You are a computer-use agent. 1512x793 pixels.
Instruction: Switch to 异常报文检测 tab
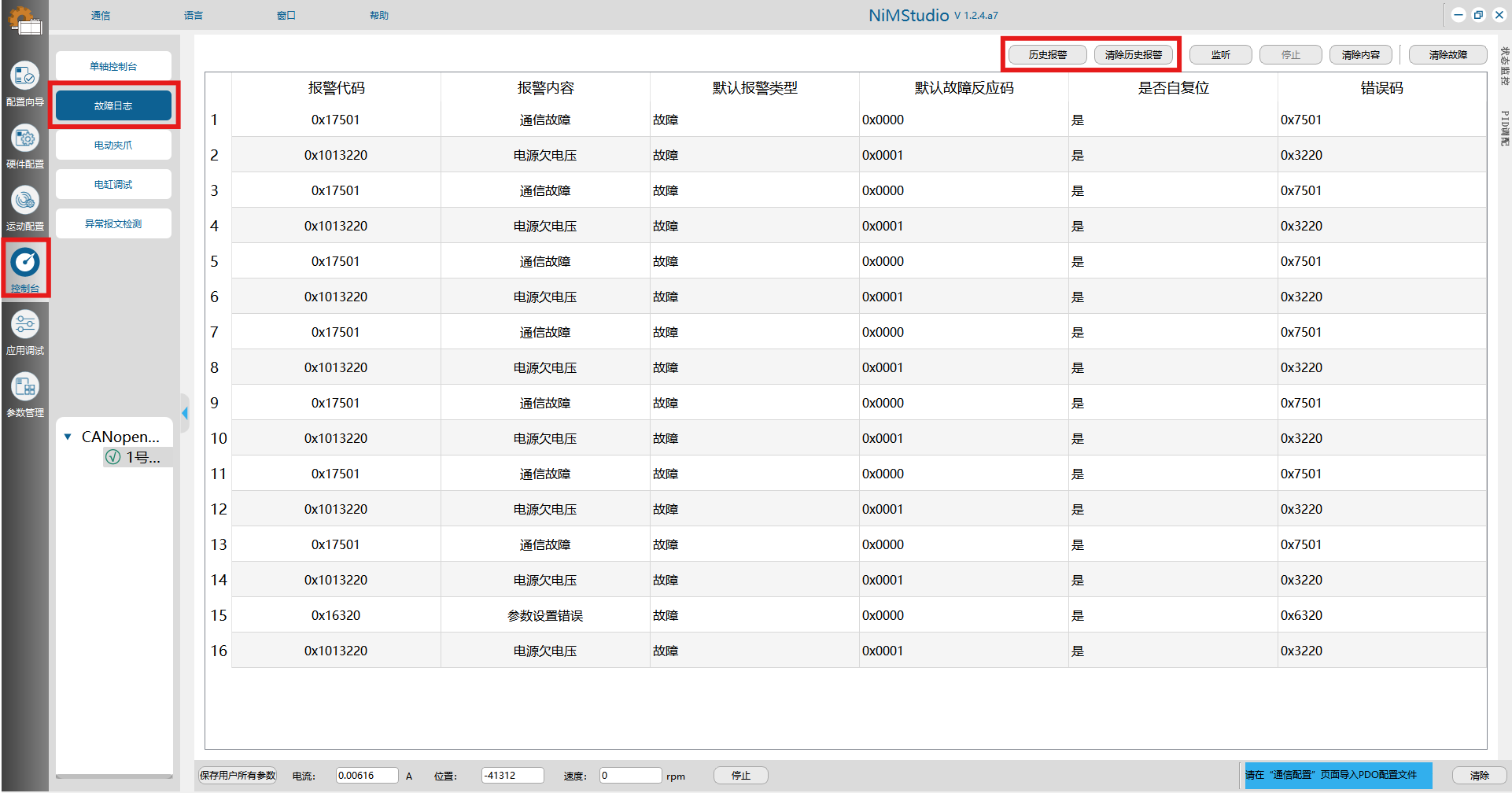click(113, 223)
